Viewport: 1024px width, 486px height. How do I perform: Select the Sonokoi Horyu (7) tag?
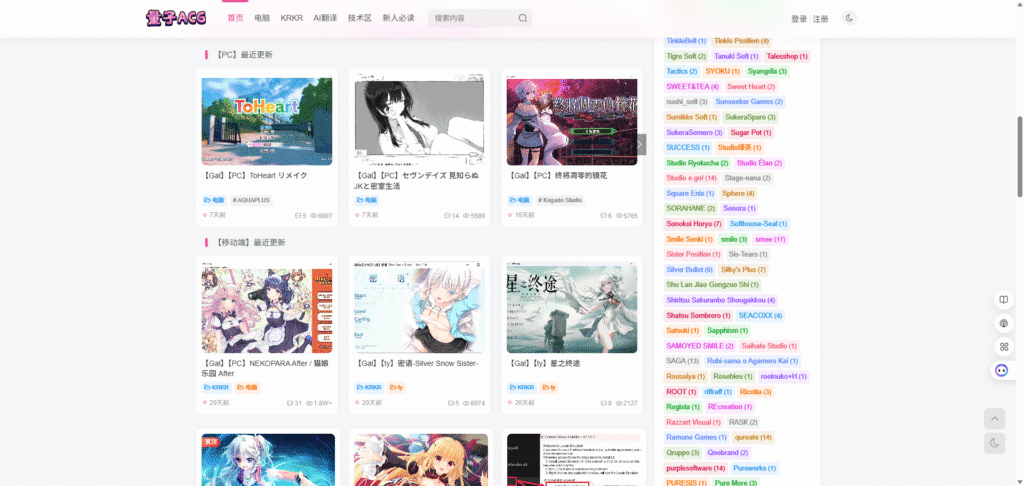694,223
